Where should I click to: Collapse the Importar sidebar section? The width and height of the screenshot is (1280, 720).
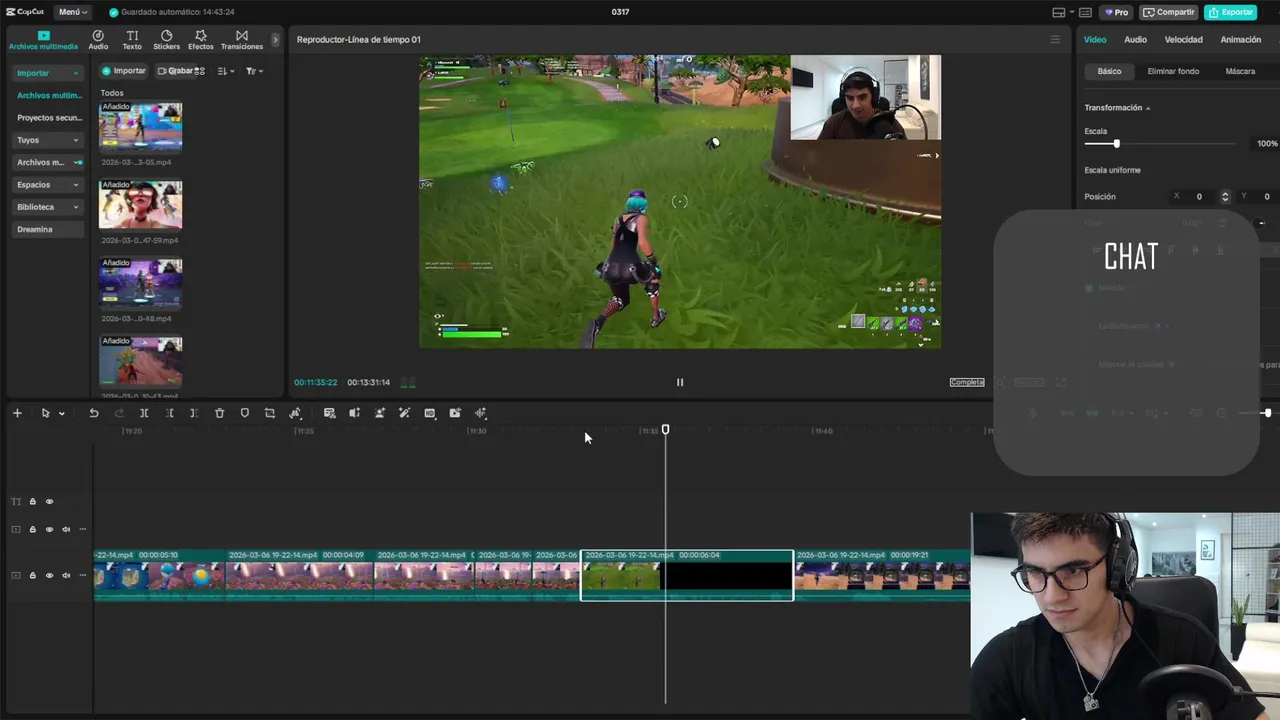pos(76,73)
